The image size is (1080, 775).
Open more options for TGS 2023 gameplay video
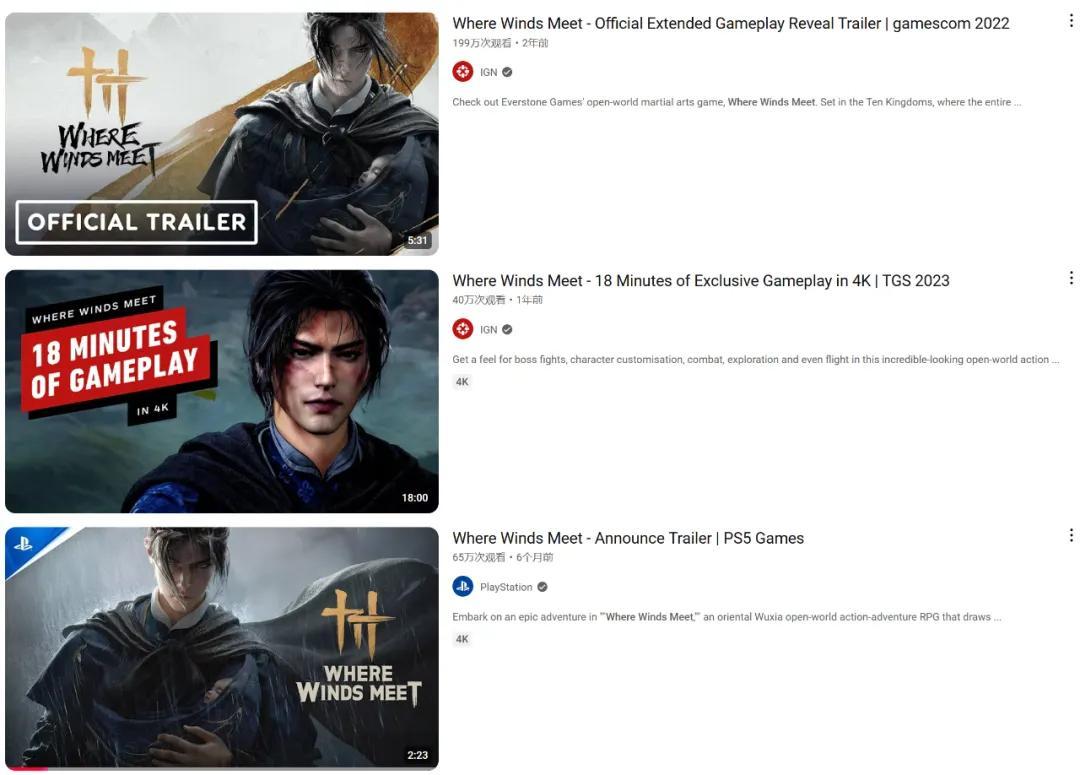[x=1070, y=278]
